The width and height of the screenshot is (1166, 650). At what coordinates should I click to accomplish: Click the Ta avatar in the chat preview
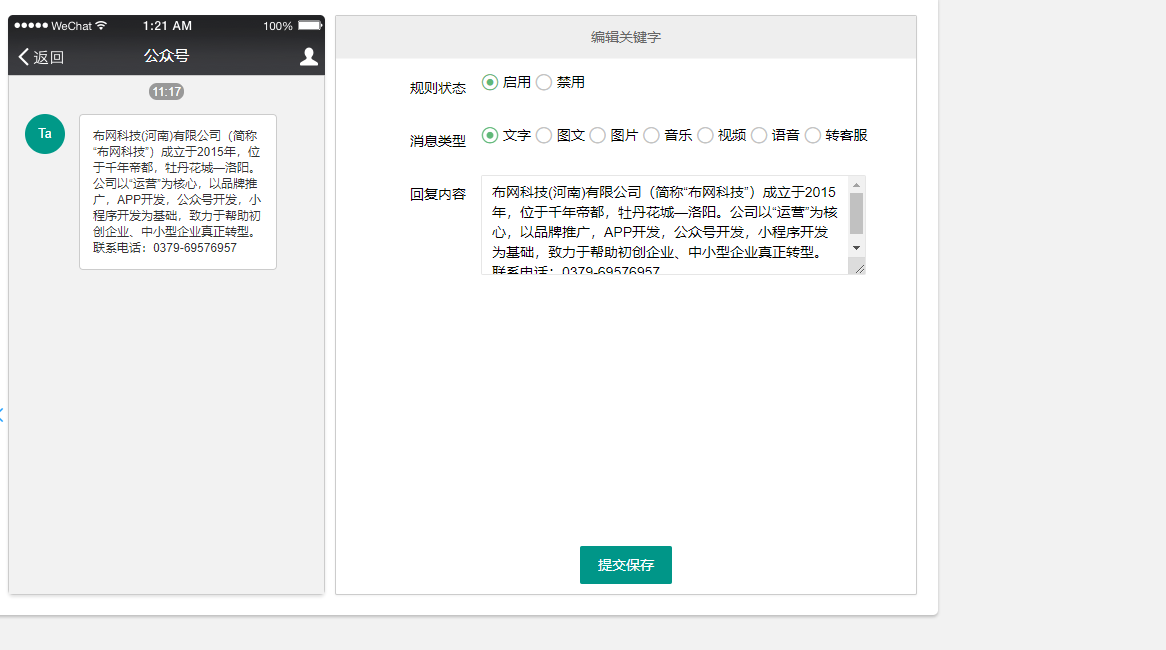coord(45,134)
